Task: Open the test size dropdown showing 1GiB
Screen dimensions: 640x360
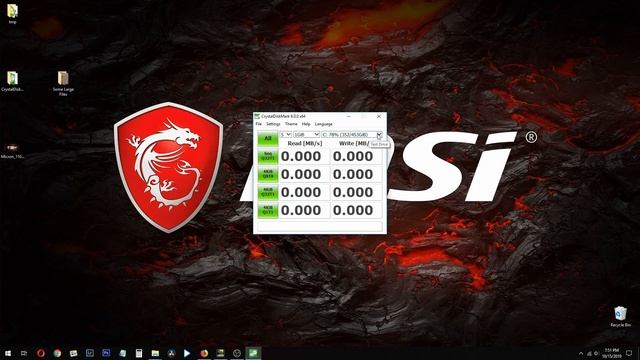Action: pos(306,134)
